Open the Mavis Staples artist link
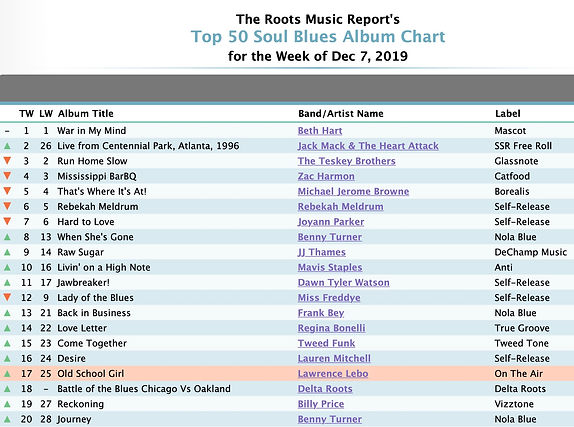 (x=330, y=267)
